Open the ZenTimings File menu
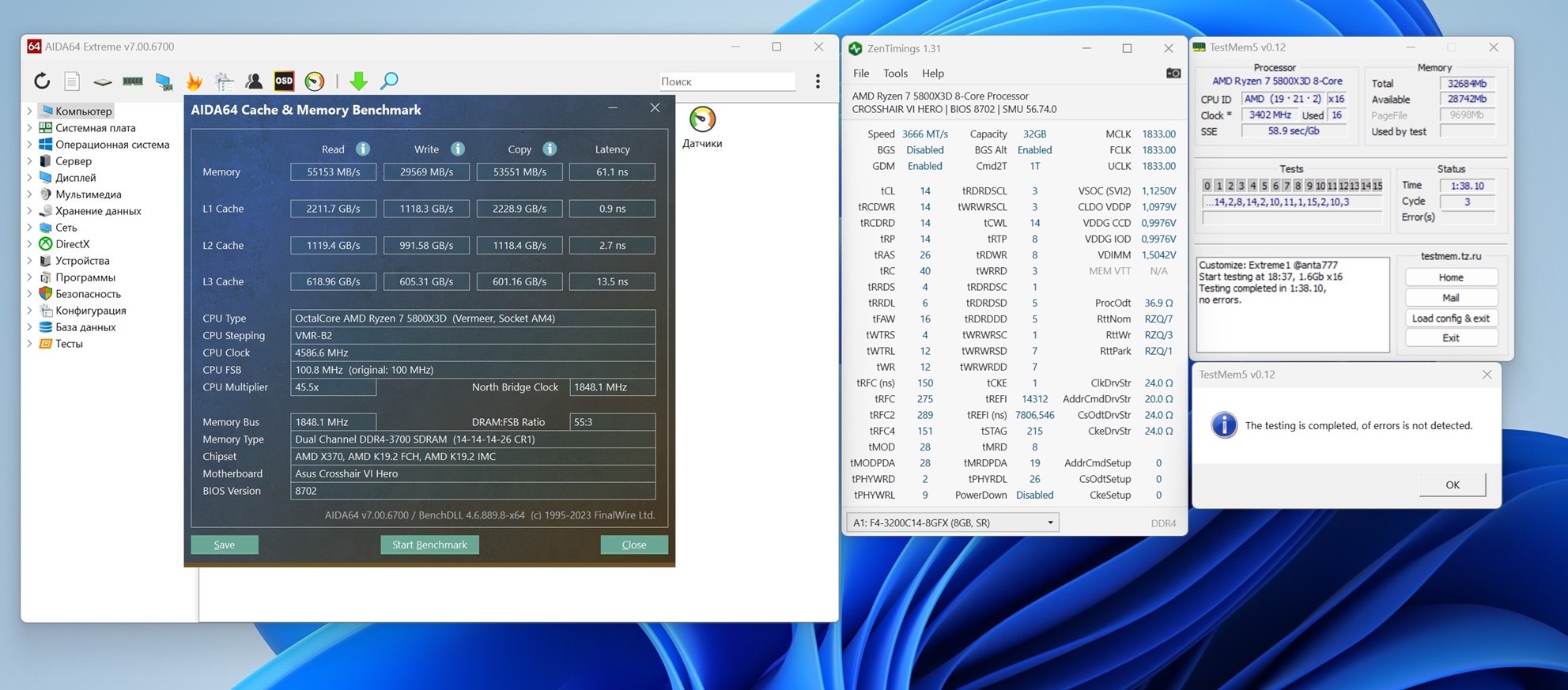 click(x=861, y=74)
